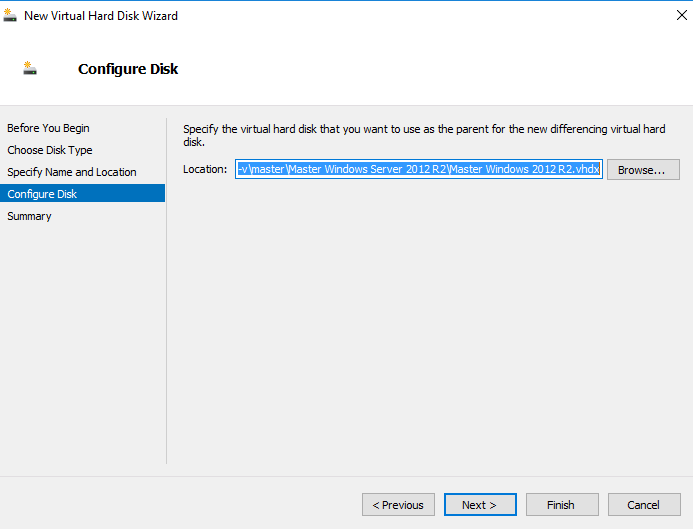Click the 'New Virtual Hard Disk Wizard' title text
The width and height of the screenshot is (693, 529).
101,16
